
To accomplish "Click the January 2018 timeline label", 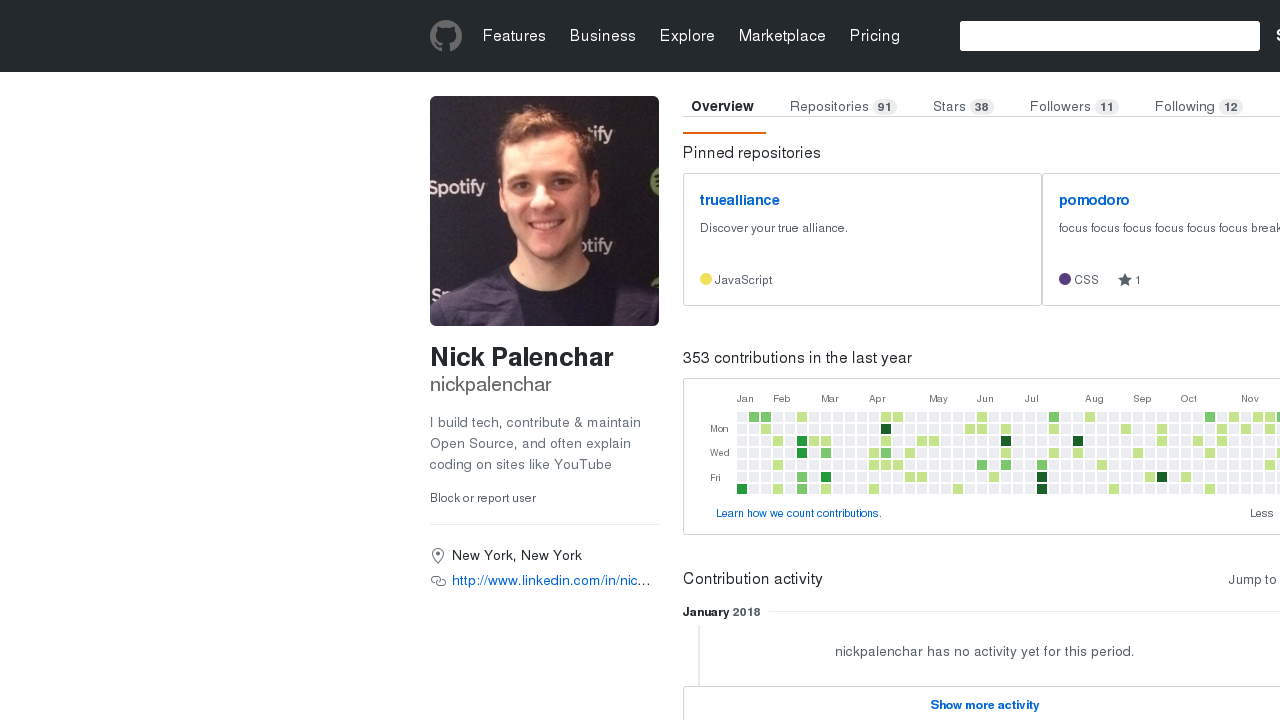I will (x=722, y=612).
